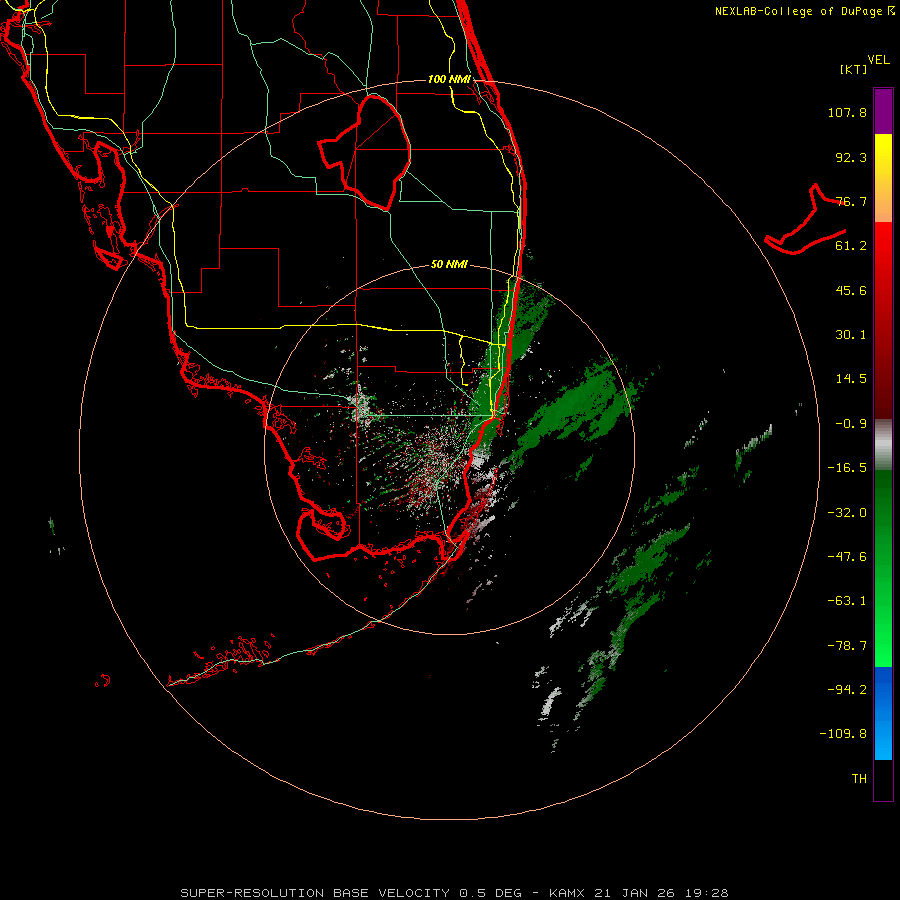This screenshot has width=900, height=900.
Task: Click the NEXLAB-College of DuPage watermark text
Action: (804, 11)
